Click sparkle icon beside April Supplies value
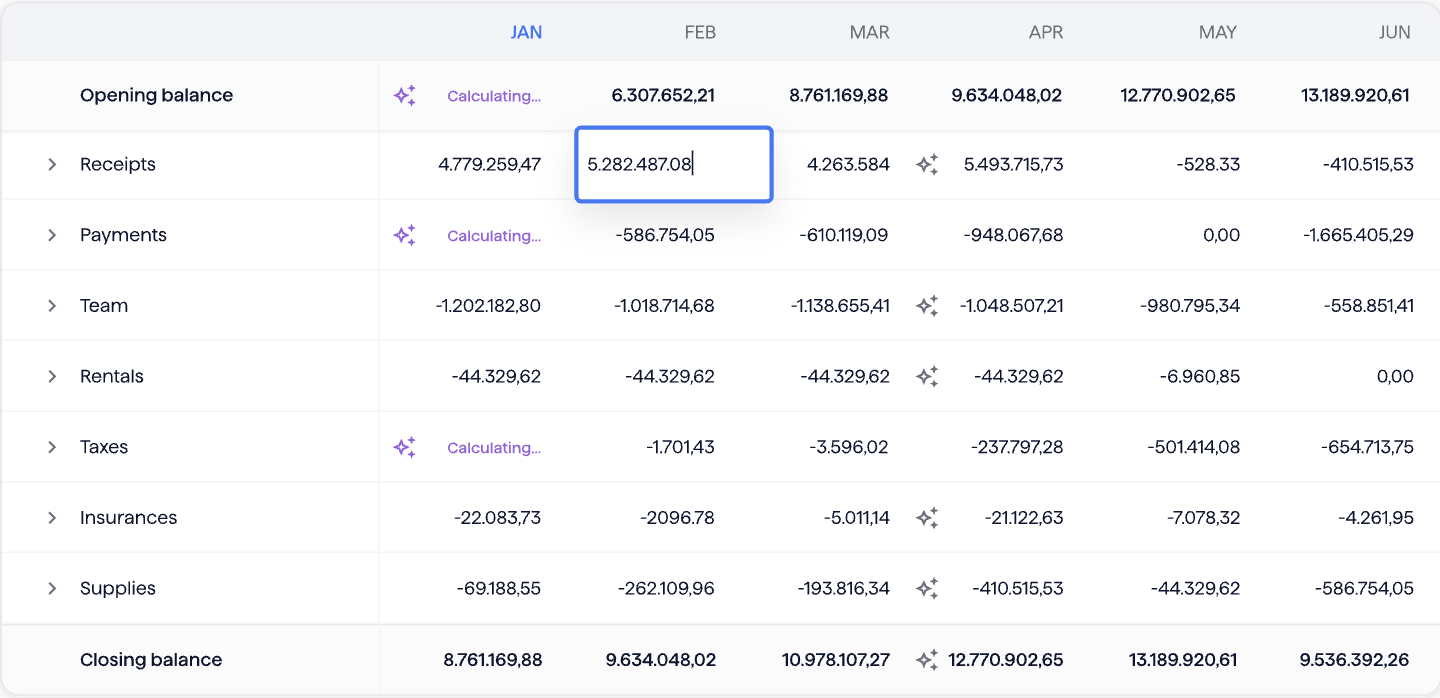Viewport: 1440px width, 698px height. click(927, 589)
